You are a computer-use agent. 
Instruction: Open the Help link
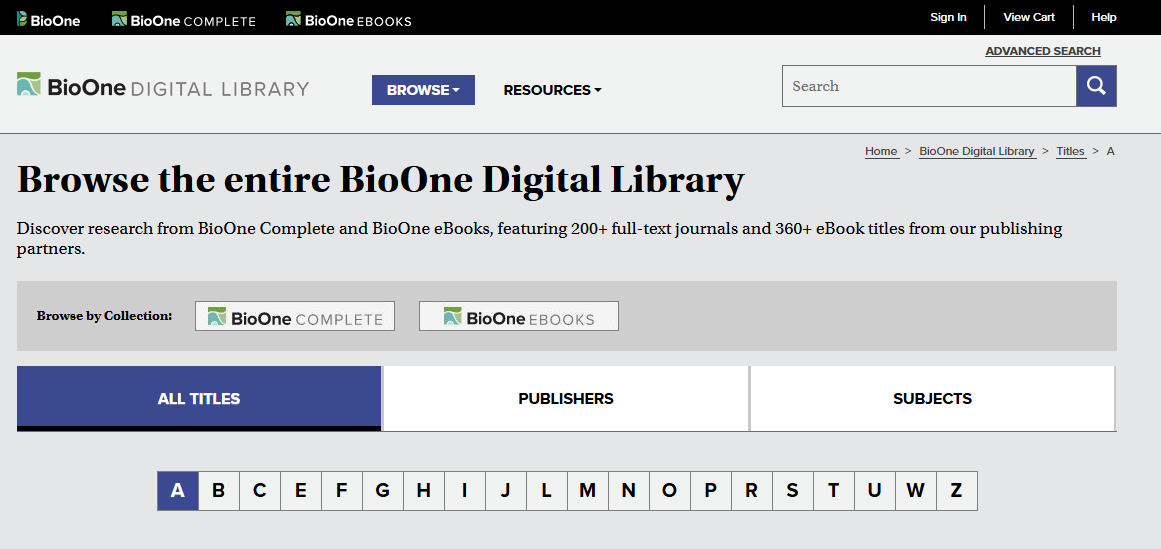(1104, 17)
